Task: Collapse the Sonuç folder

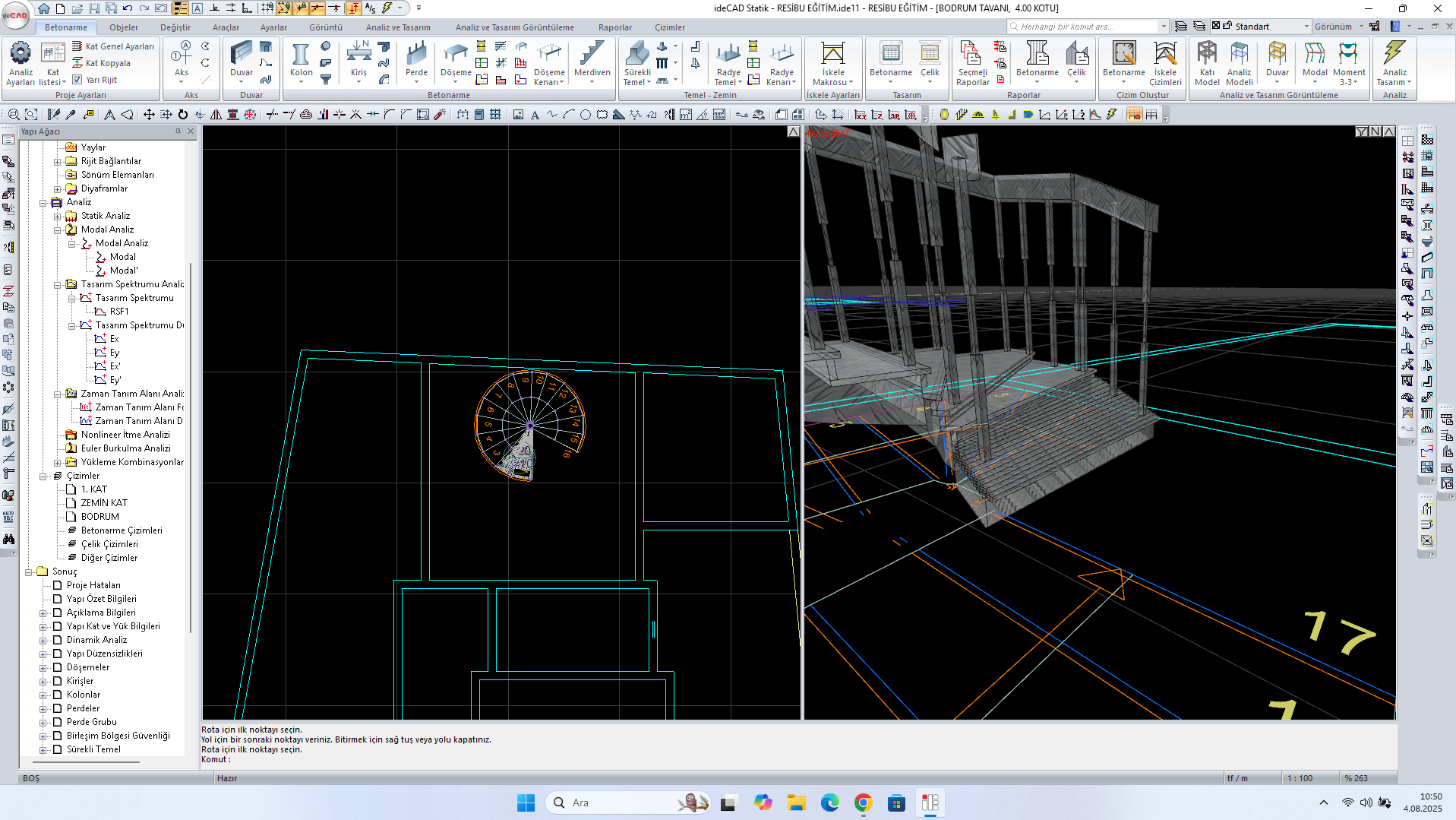Action: (29, 572)
